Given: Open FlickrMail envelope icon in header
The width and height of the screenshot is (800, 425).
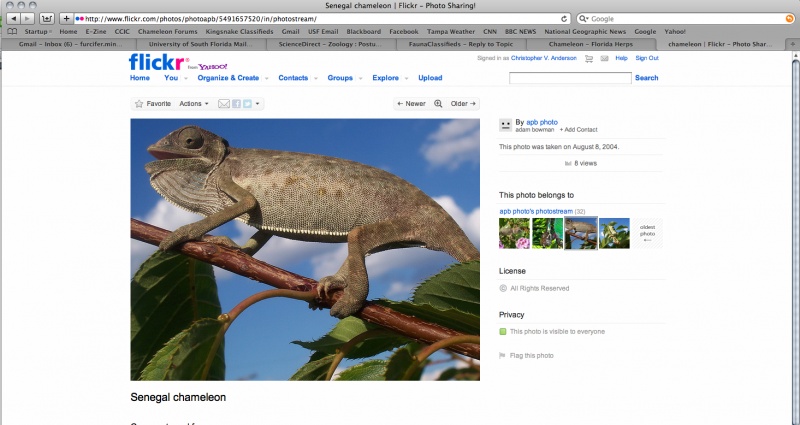Looking at the screenshot, I should 605,59.
